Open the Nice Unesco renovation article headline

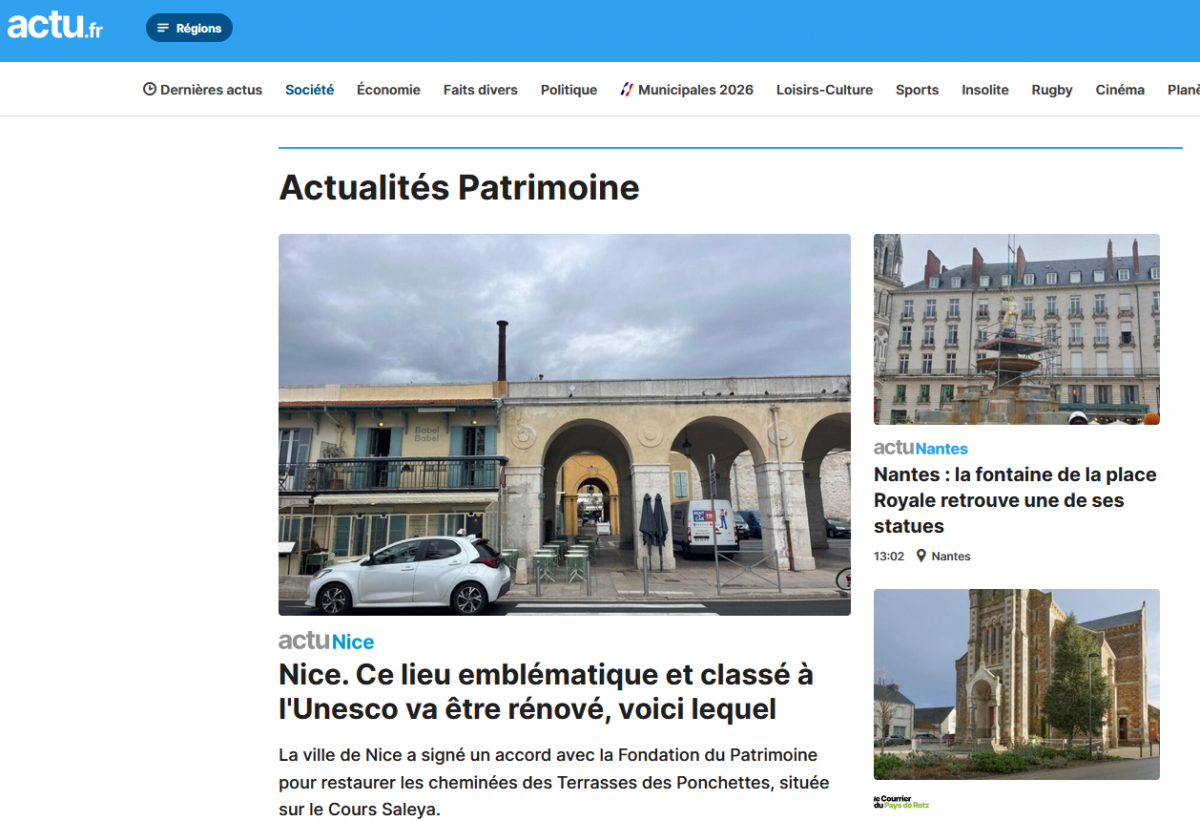point(545,691)
